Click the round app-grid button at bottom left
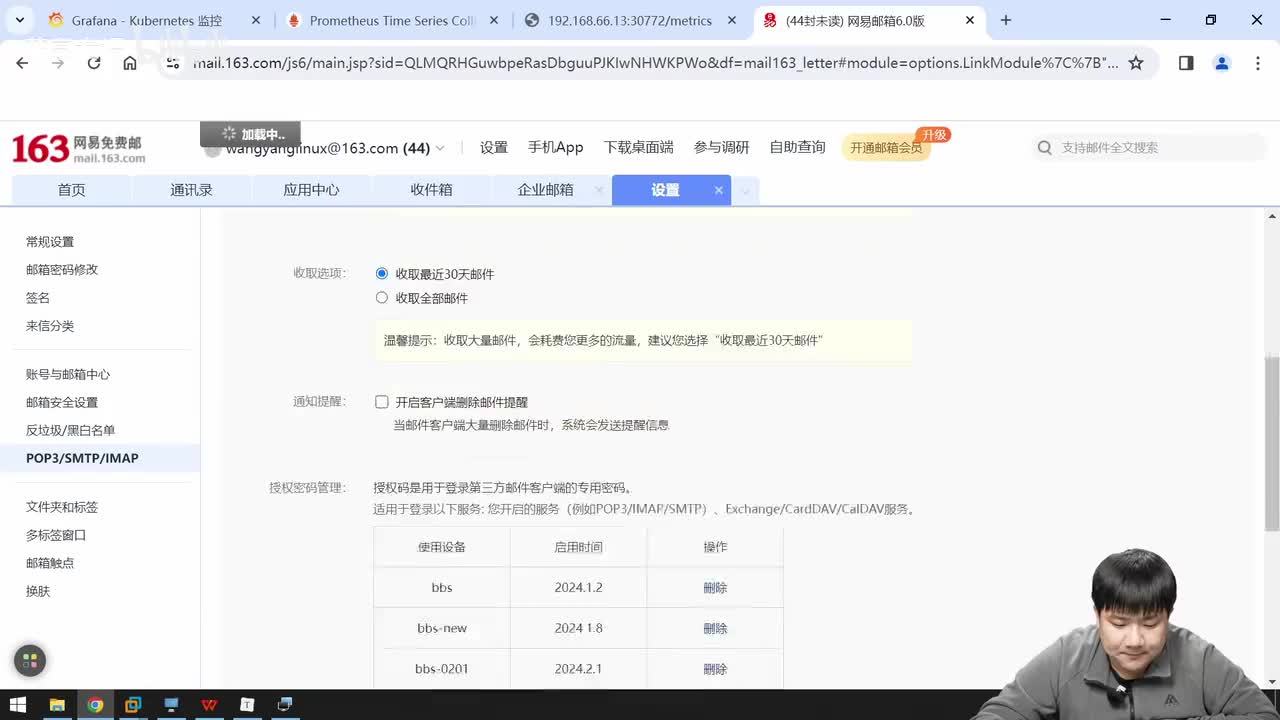The height and width of the screenshot is (720, 1280). [30, 660]
